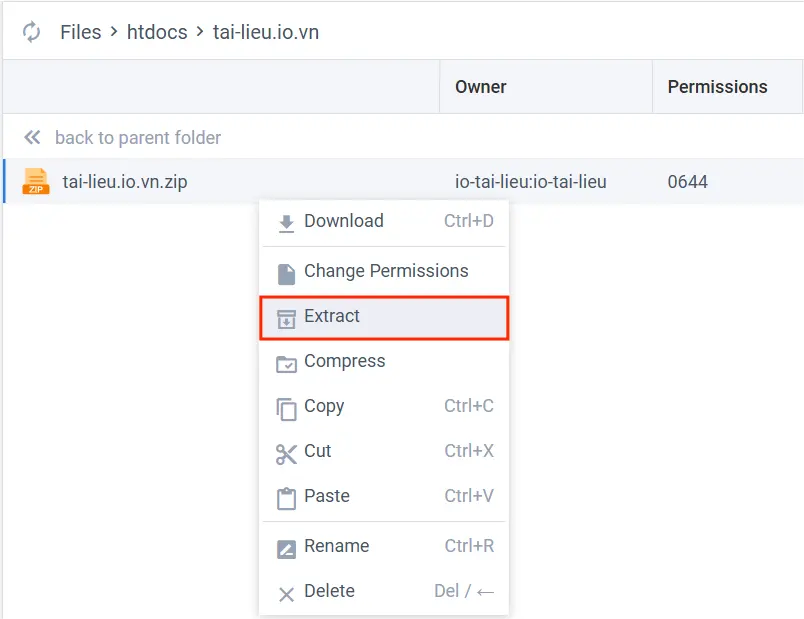Image resolution: width=804 pixels, height=619 pixels.
Task: Click the X icon beside Delete
Action: pos(285,591)
